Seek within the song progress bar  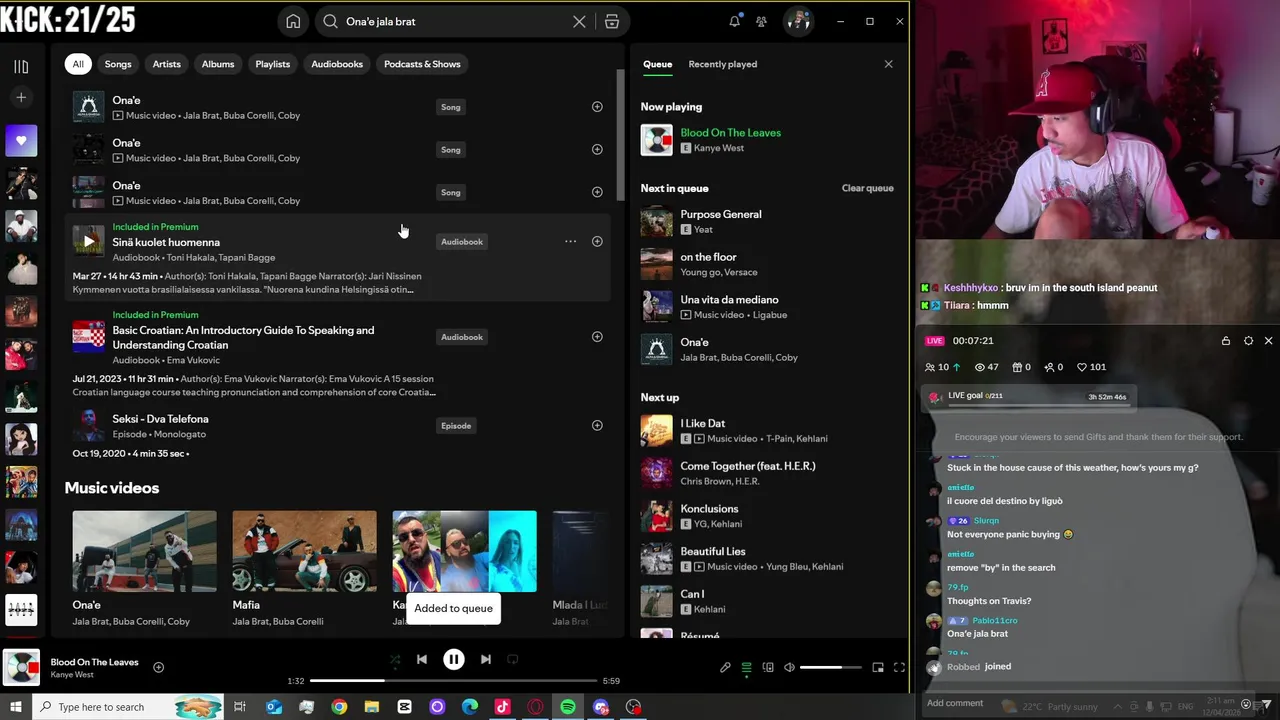453,681
